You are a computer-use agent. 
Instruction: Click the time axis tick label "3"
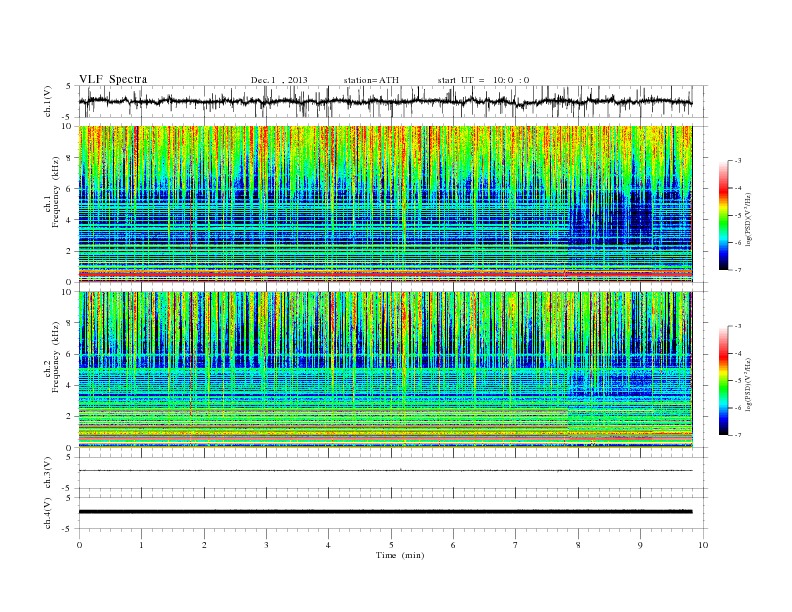coord(266,545)
